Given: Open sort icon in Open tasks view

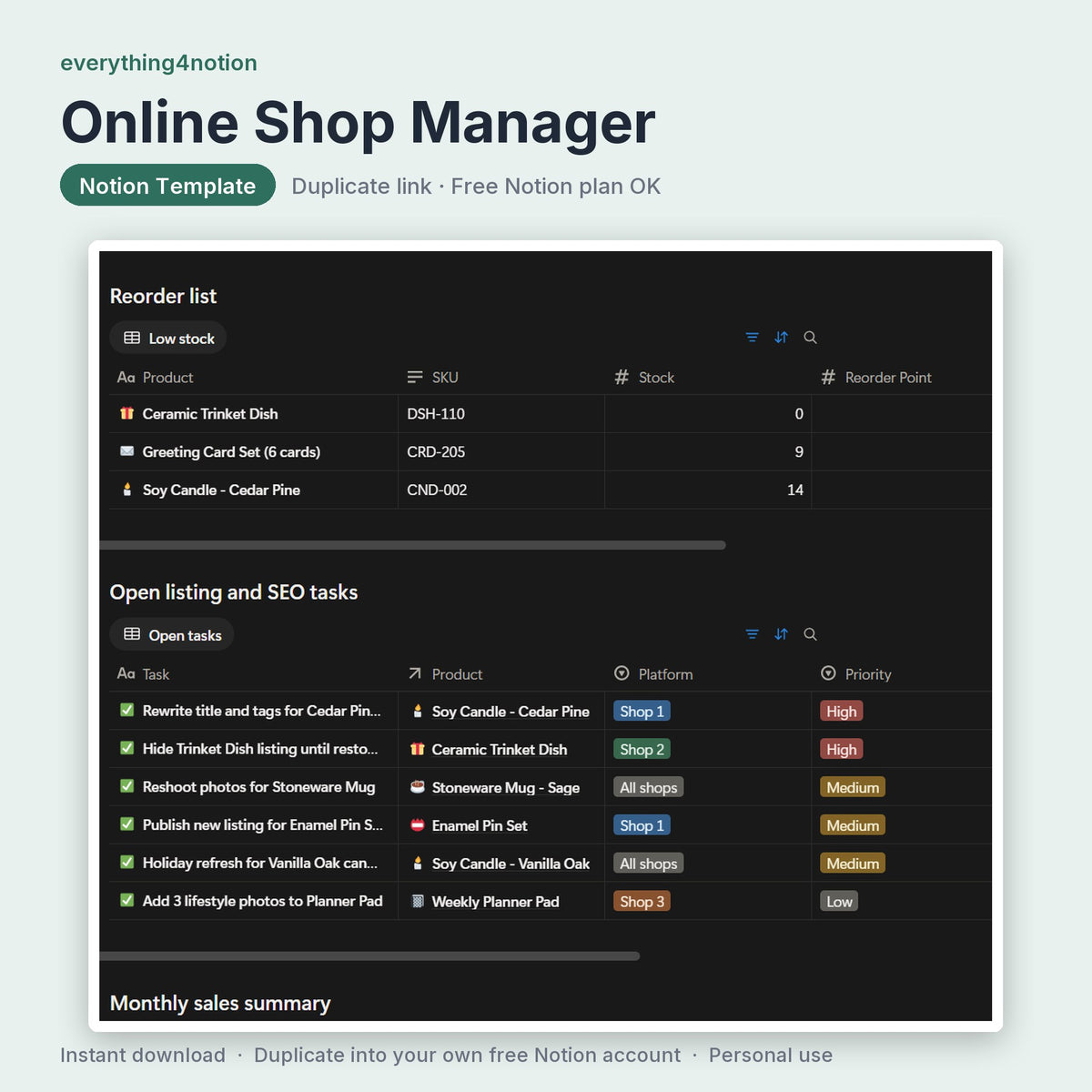Looking at the screenshot, I should (781, 634).
